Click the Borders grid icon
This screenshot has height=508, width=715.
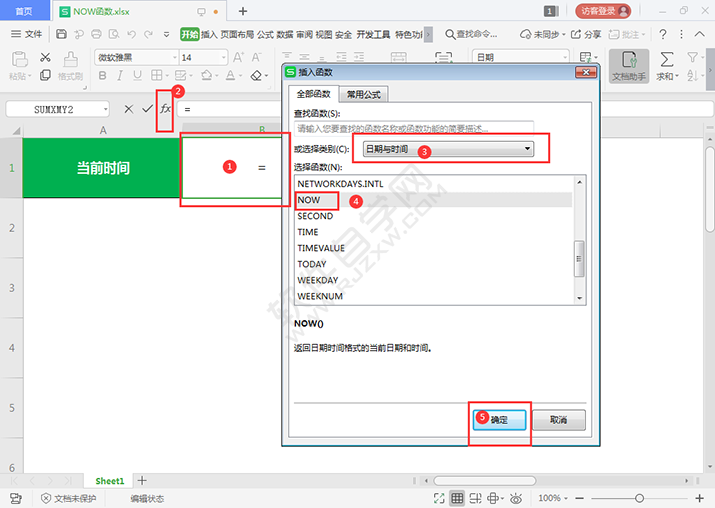tap(156, 75)
